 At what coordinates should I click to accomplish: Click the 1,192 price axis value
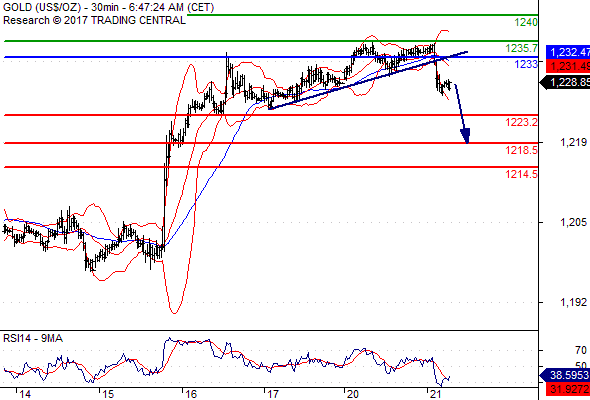pos(573,302)
